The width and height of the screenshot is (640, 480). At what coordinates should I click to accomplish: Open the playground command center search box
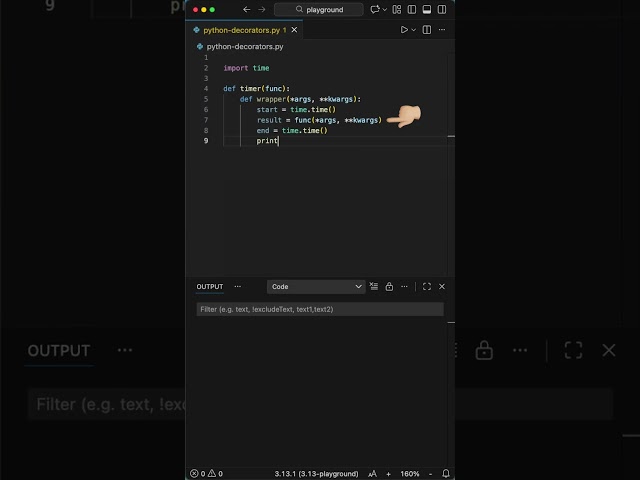coord(319,9)
